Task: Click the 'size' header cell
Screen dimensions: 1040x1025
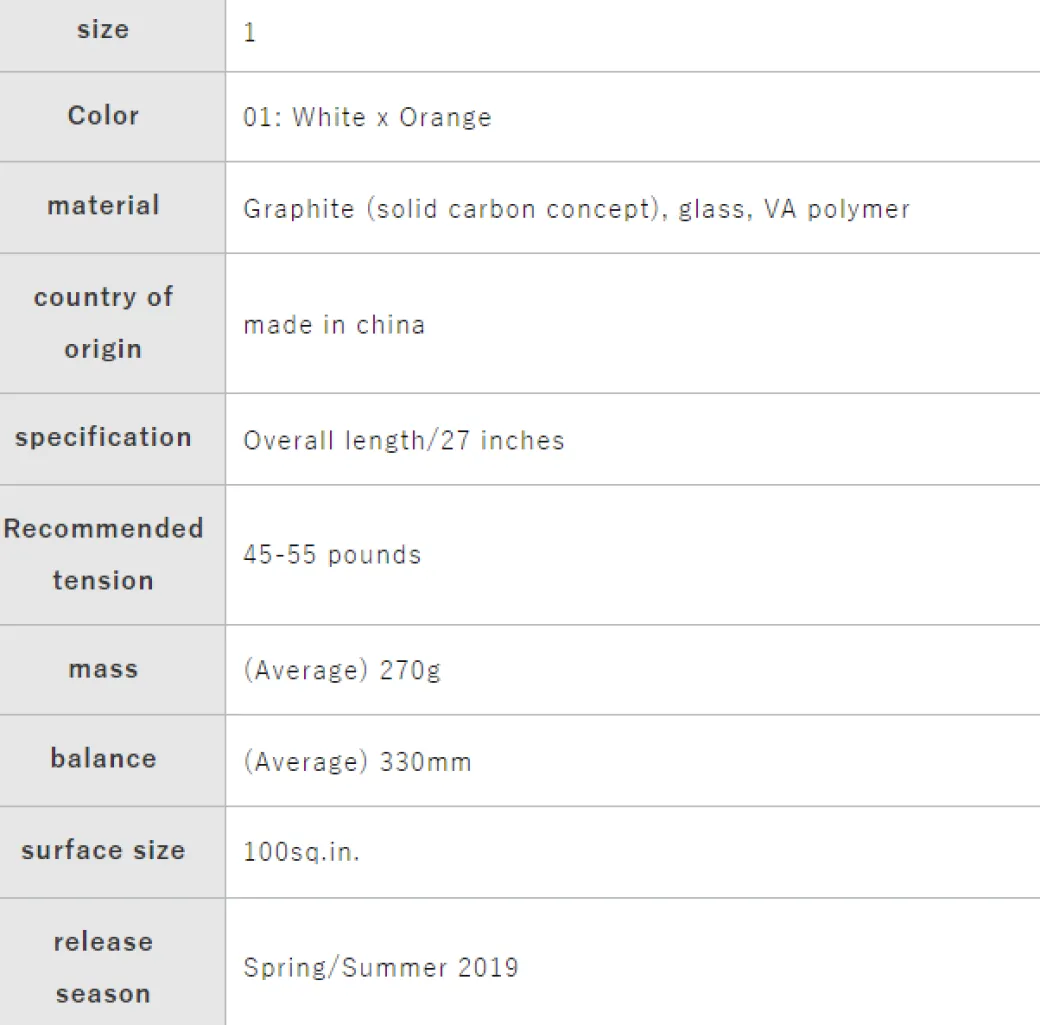Action: pos(103,30)
